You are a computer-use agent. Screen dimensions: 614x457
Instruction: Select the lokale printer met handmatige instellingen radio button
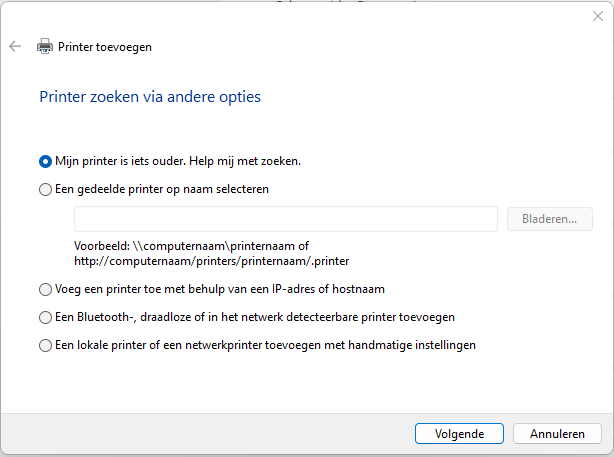[45, 345]
